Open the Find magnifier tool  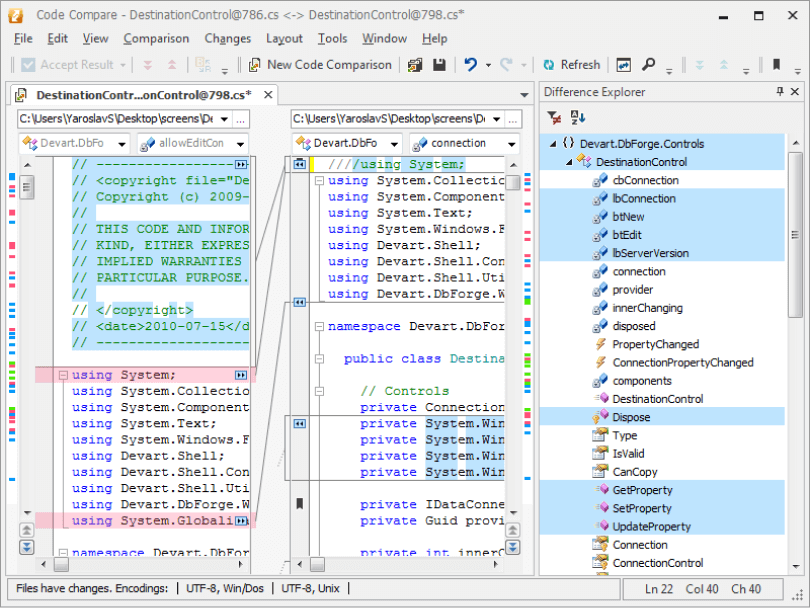pos(648,65)
